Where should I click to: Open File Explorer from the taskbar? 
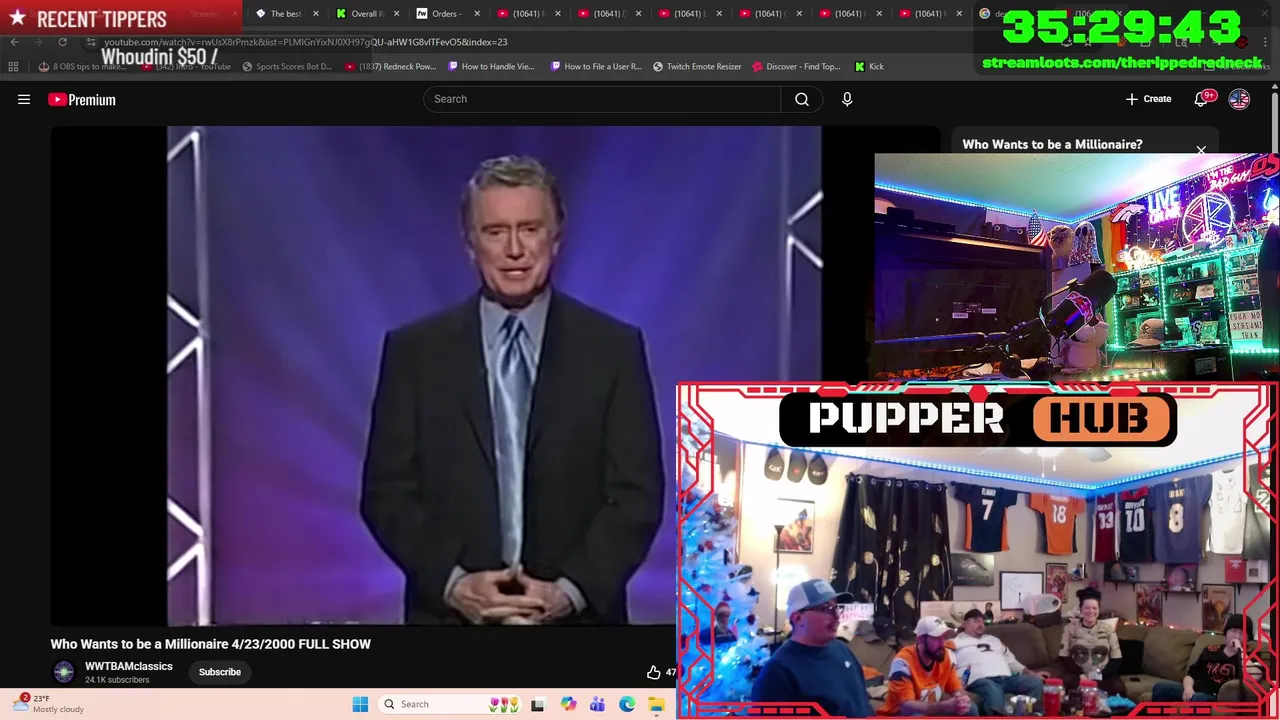click(656, 704)
